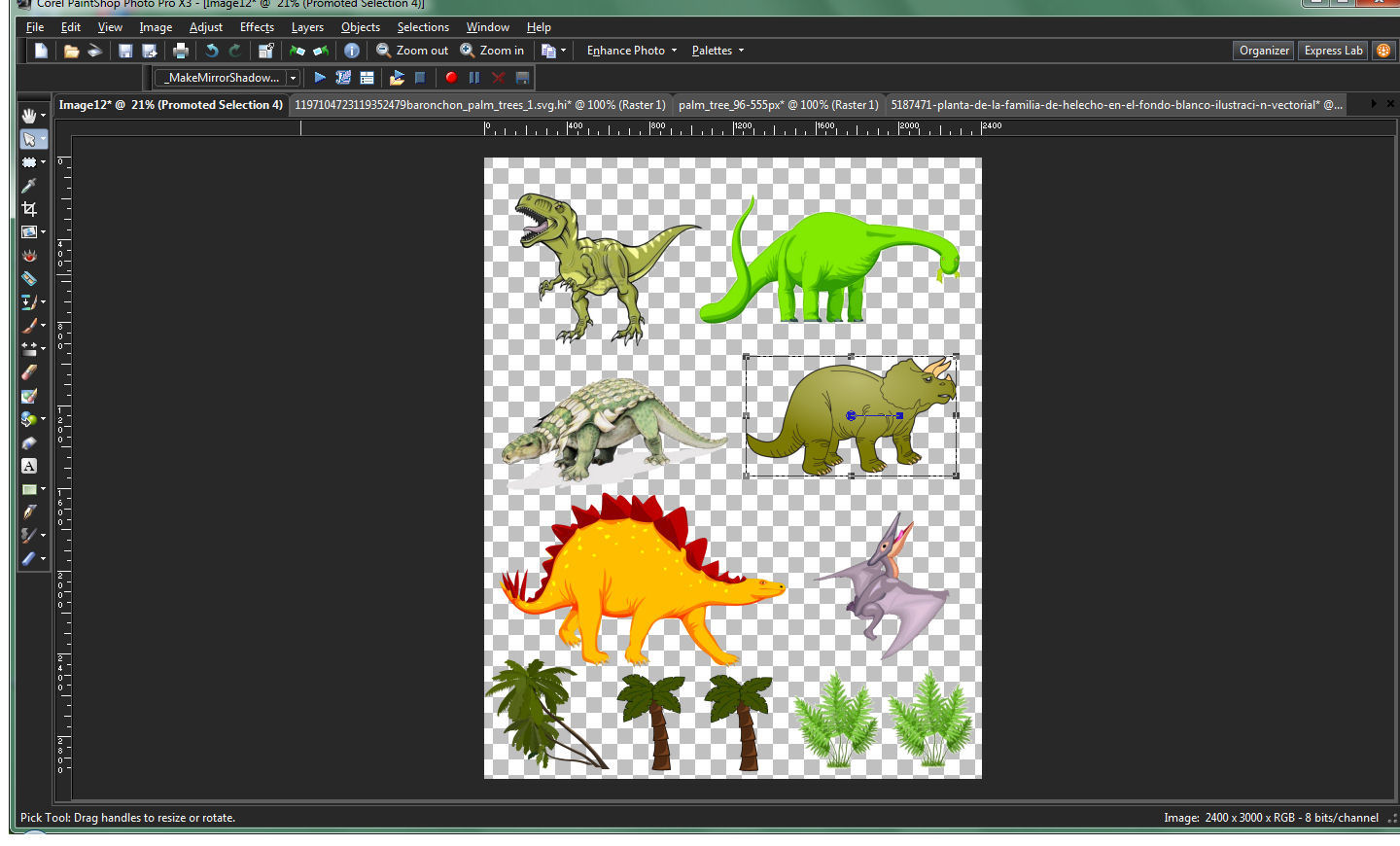The height and width of the screenshot is (846, 1400).
Task: Select the Paint Brush tool
Action: 29,326
